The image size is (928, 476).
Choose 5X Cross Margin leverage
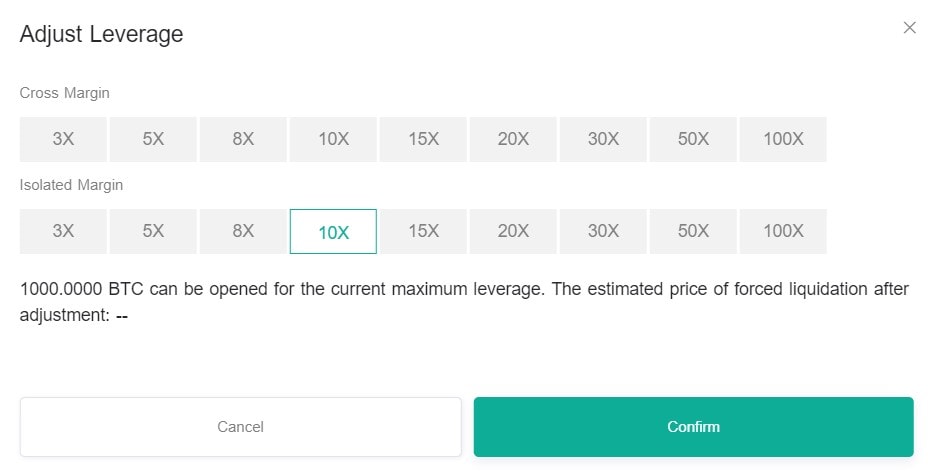point(153,139)
